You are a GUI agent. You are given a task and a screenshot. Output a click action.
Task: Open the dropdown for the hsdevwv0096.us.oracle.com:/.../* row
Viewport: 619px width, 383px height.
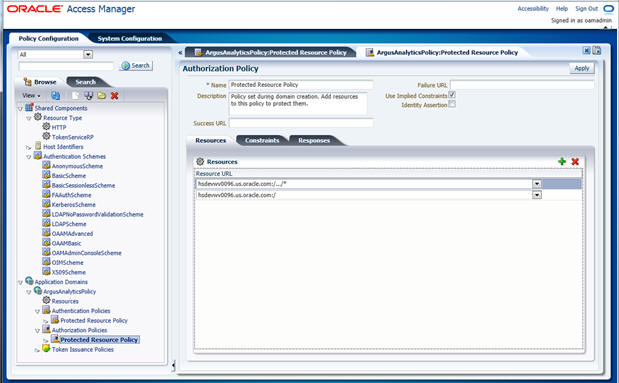tap(536, 184)
